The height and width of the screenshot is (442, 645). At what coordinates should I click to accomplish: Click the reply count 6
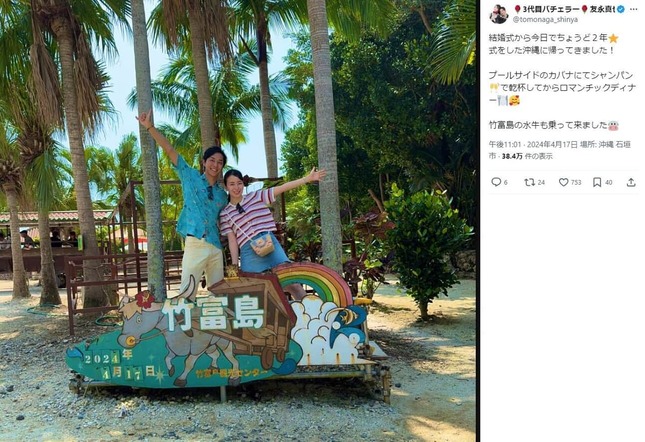(506, 182)
